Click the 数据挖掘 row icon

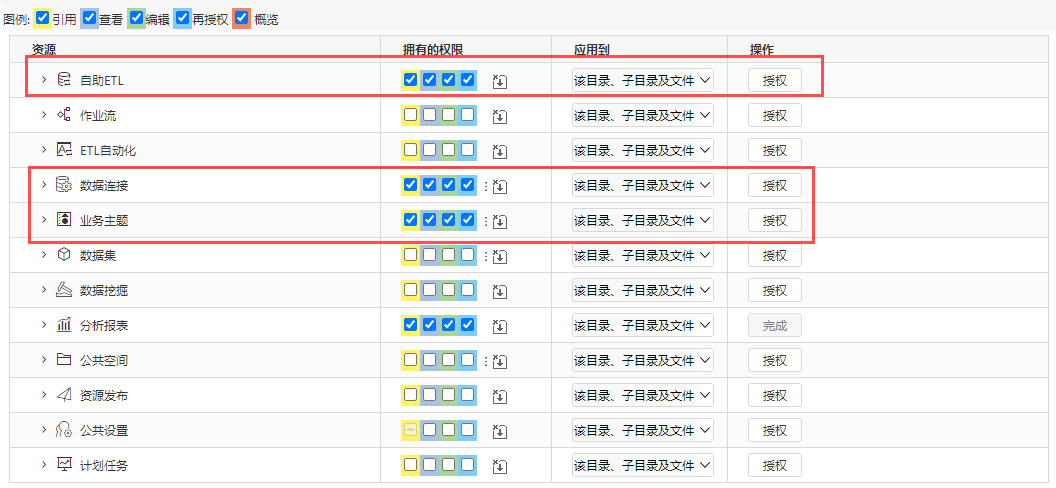point(64,290)
